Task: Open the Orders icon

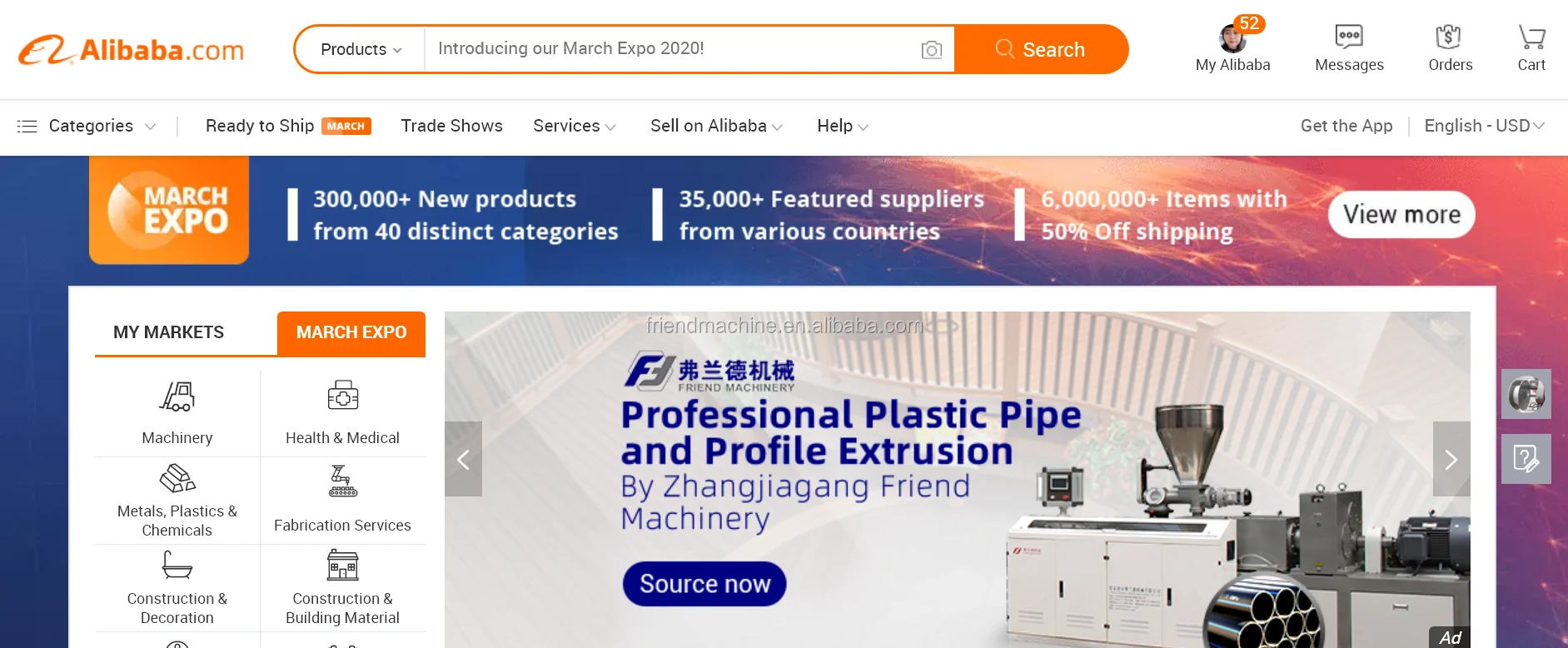Action: click(x=1449, y=37)
